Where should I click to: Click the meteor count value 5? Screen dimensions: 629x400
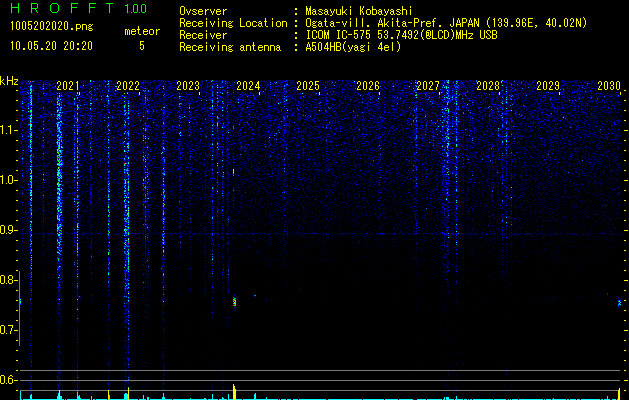coord(142,46)
